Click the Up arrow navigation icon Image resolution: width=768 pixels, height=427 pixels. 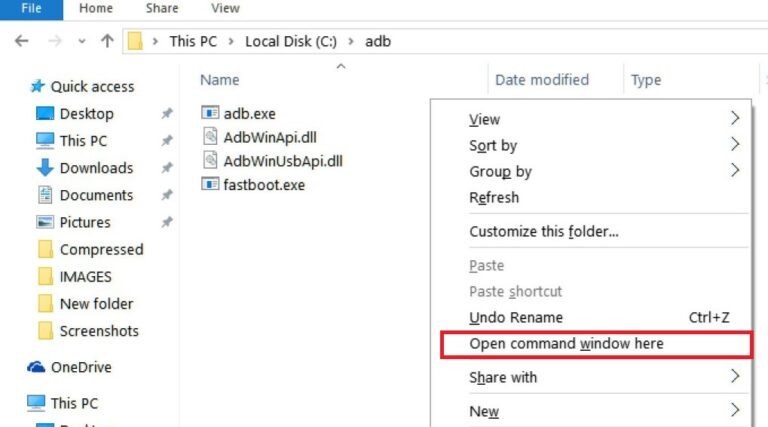pos(107,41)
